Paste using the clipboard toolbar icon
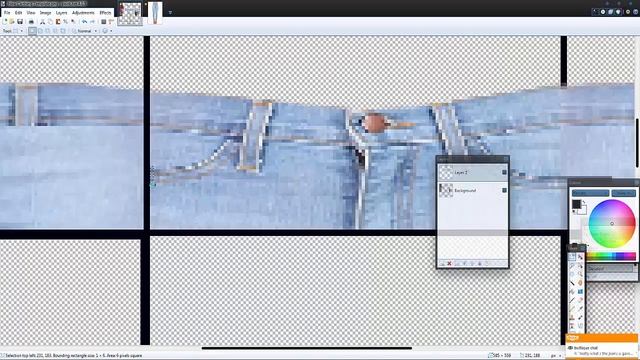Image resolution: width=640 pixels, height=360 pixels. (x=58, y=22)
